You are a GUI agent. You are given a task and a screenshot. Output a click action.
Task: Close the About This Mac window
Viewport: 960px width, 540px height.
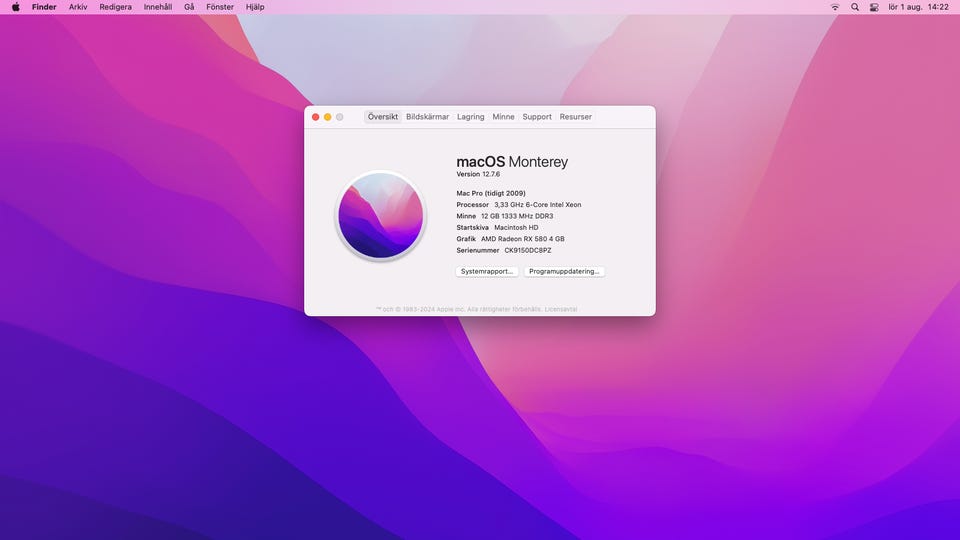[x=315, y=117]
